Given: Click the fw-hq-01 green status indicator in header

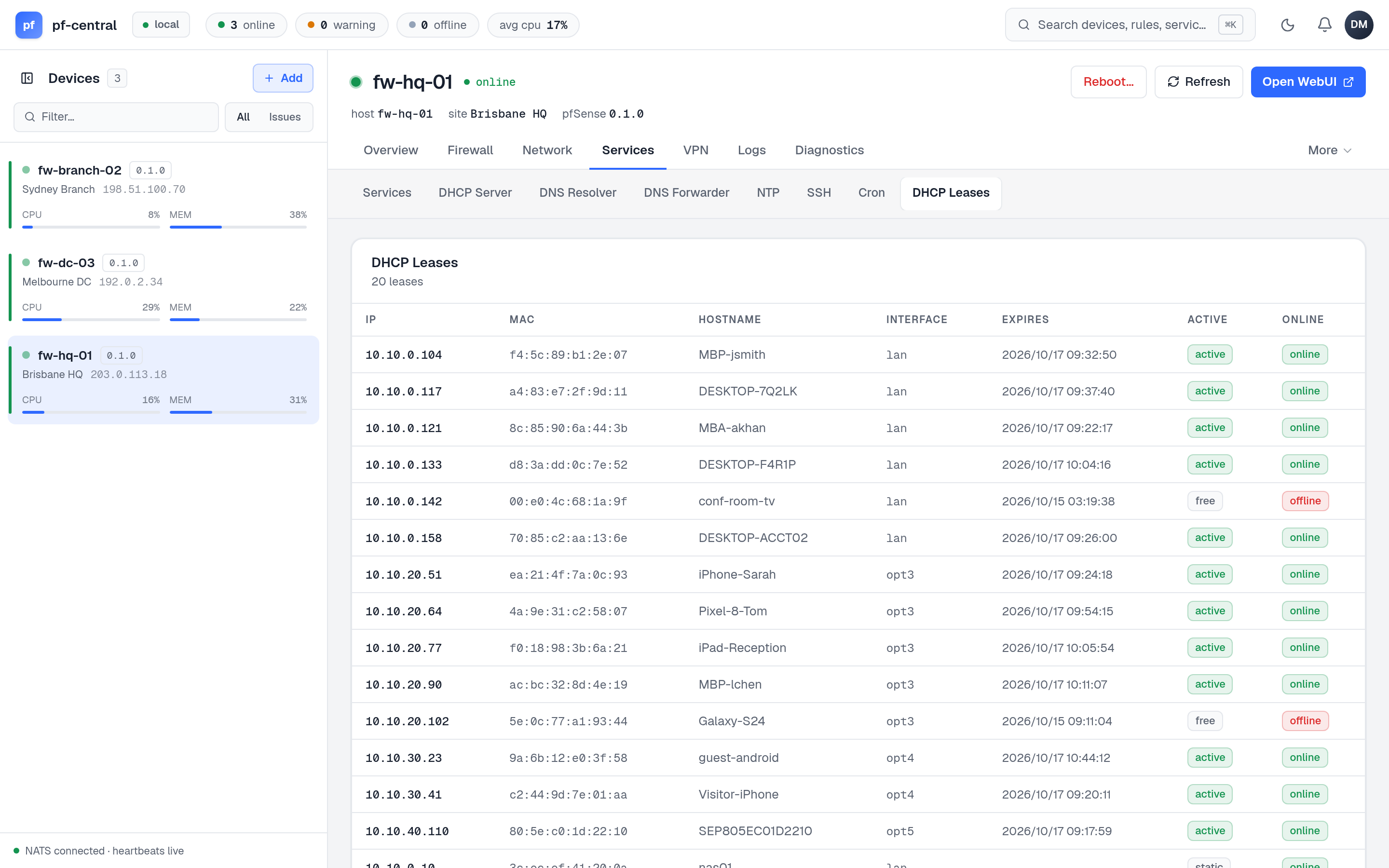Looking at the screenshot, I should 356,82.
